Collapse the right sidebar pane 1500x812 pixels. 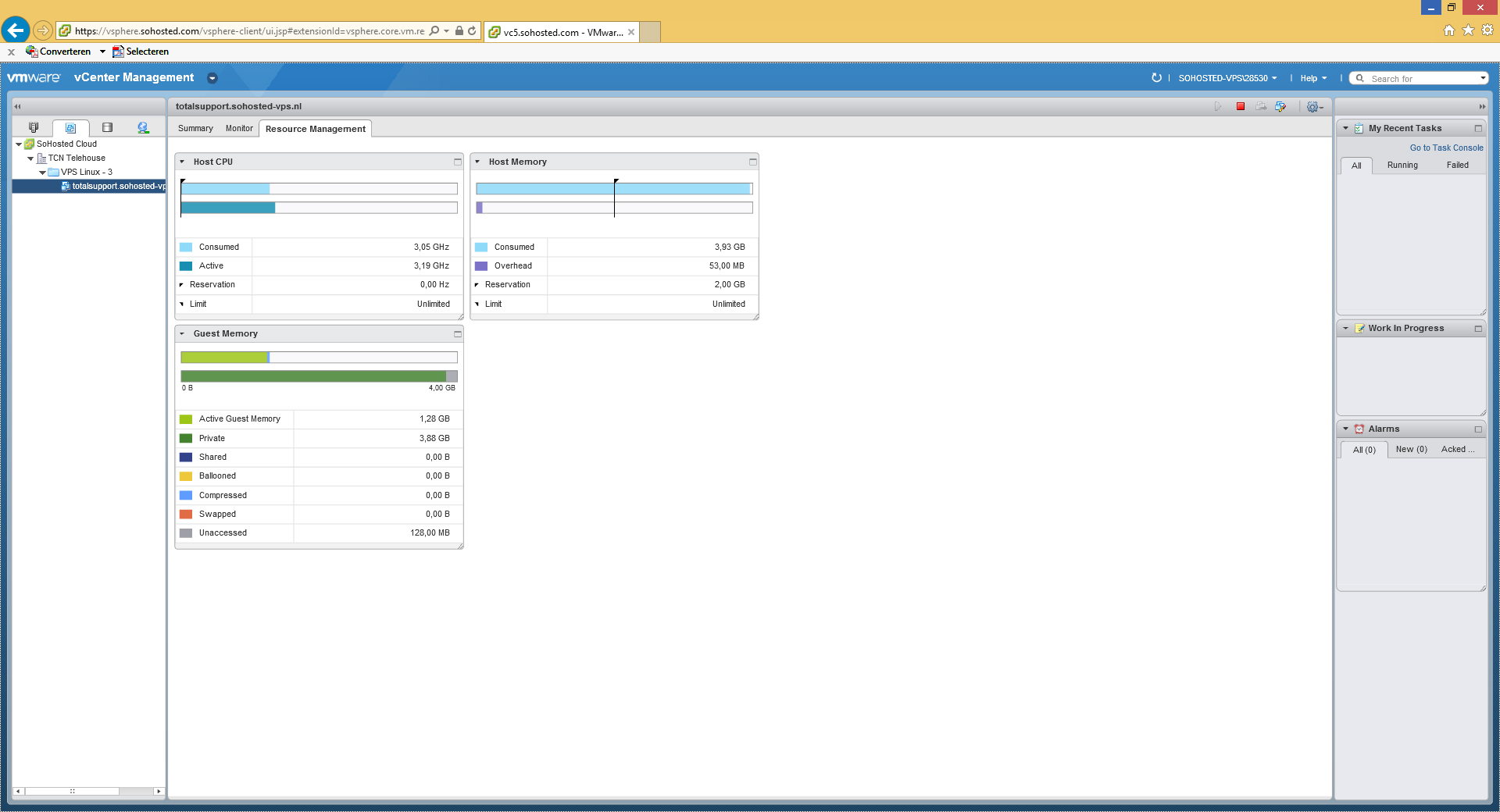pyautogui.click(x=1482, y=106)
